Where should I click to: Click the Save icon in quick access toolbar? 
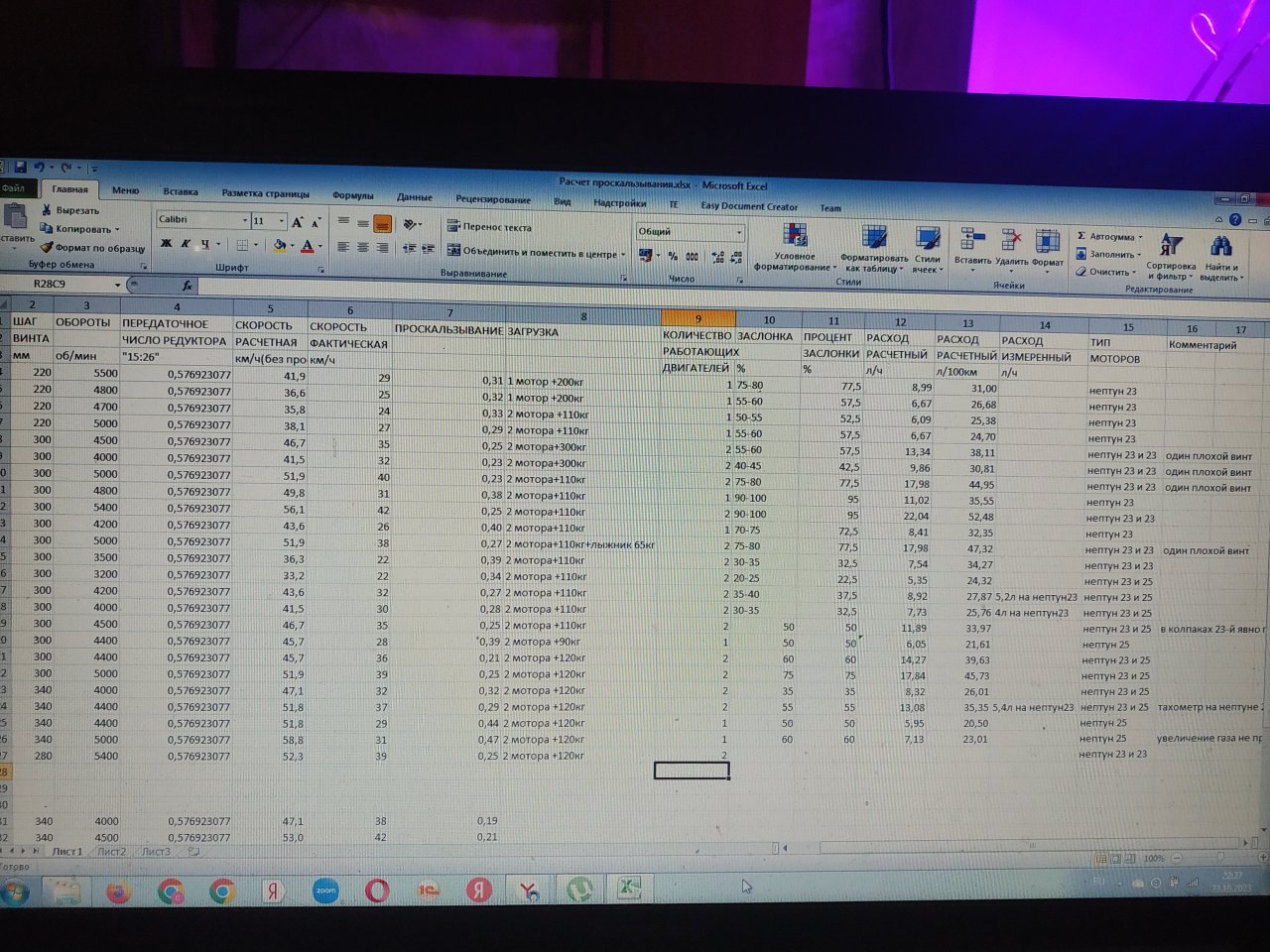pyautogui.click(x=19, y=168)
